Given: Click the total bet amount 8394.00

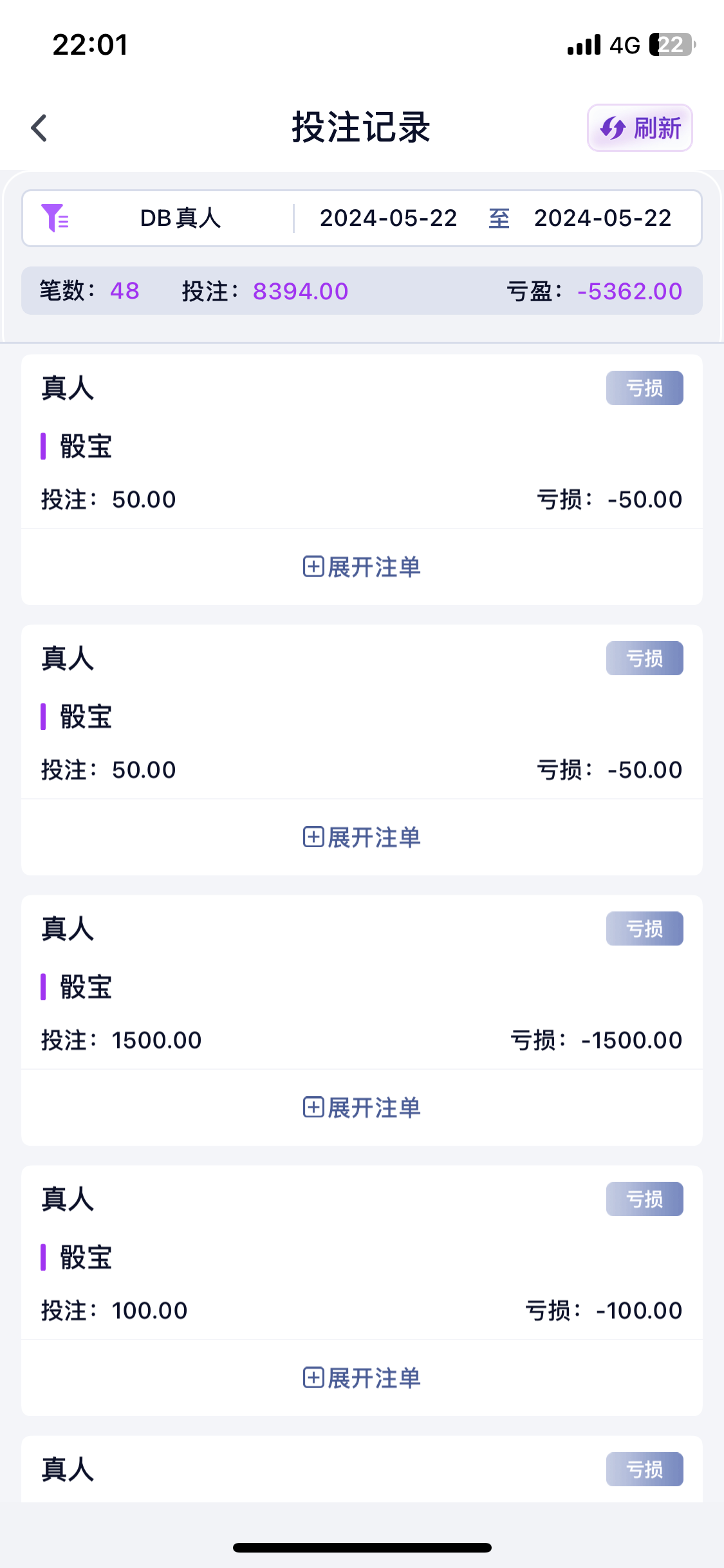Looking at the screenshot, I should tap(300, 292).
